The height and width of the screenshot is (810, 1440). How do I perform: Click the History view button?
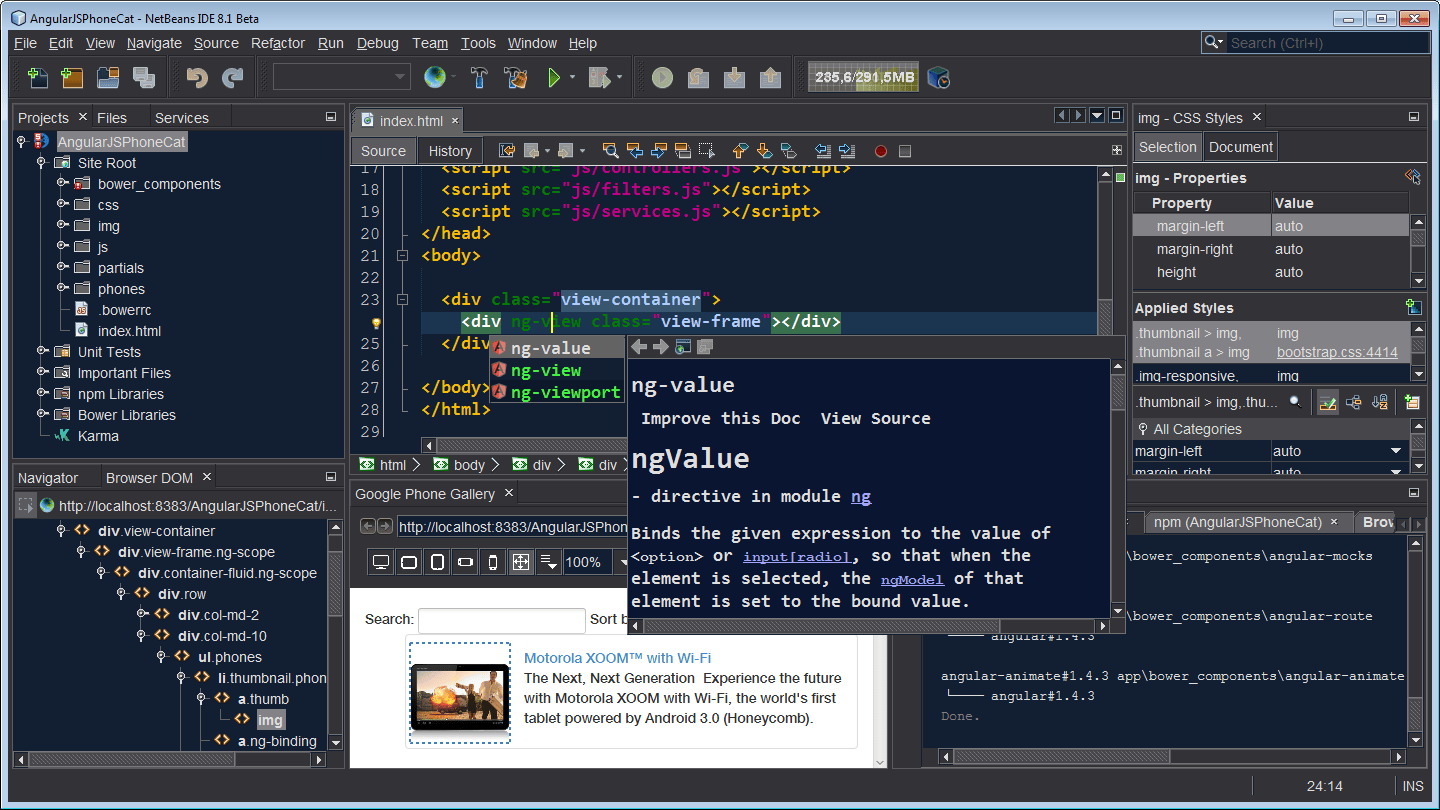(x=450, y=151)
